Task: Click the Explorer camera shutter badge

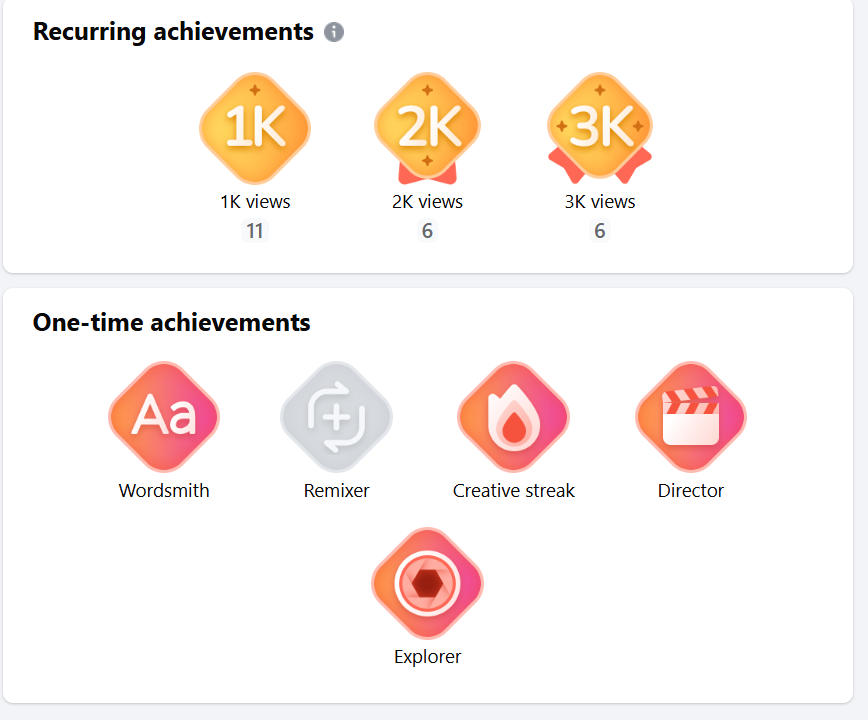Action: [427, 583]
